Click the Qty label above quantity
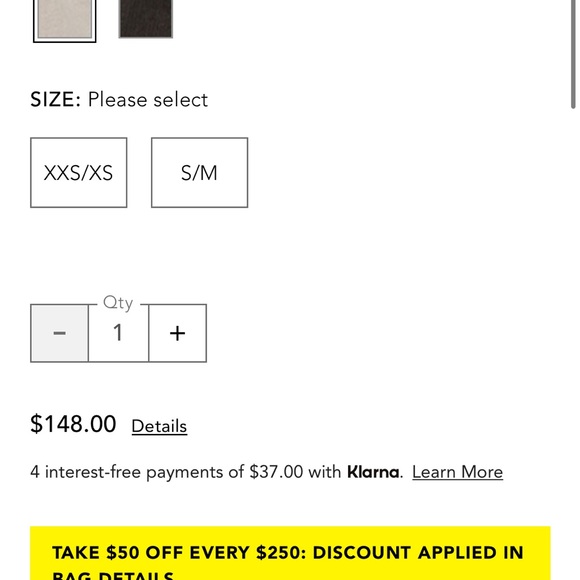 click(118, 303)
